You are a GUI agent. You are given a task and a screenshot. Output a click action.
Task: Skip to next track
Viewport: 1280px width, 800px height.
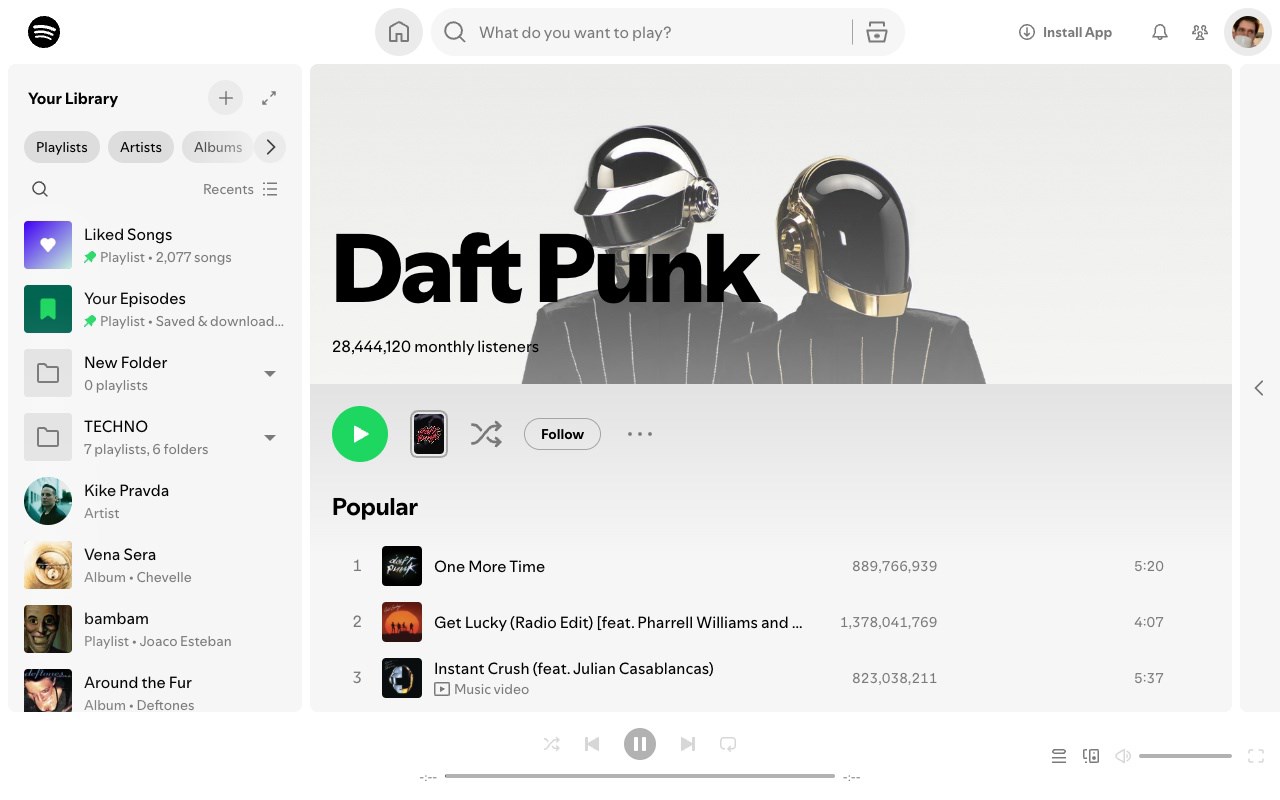(688, 744)
